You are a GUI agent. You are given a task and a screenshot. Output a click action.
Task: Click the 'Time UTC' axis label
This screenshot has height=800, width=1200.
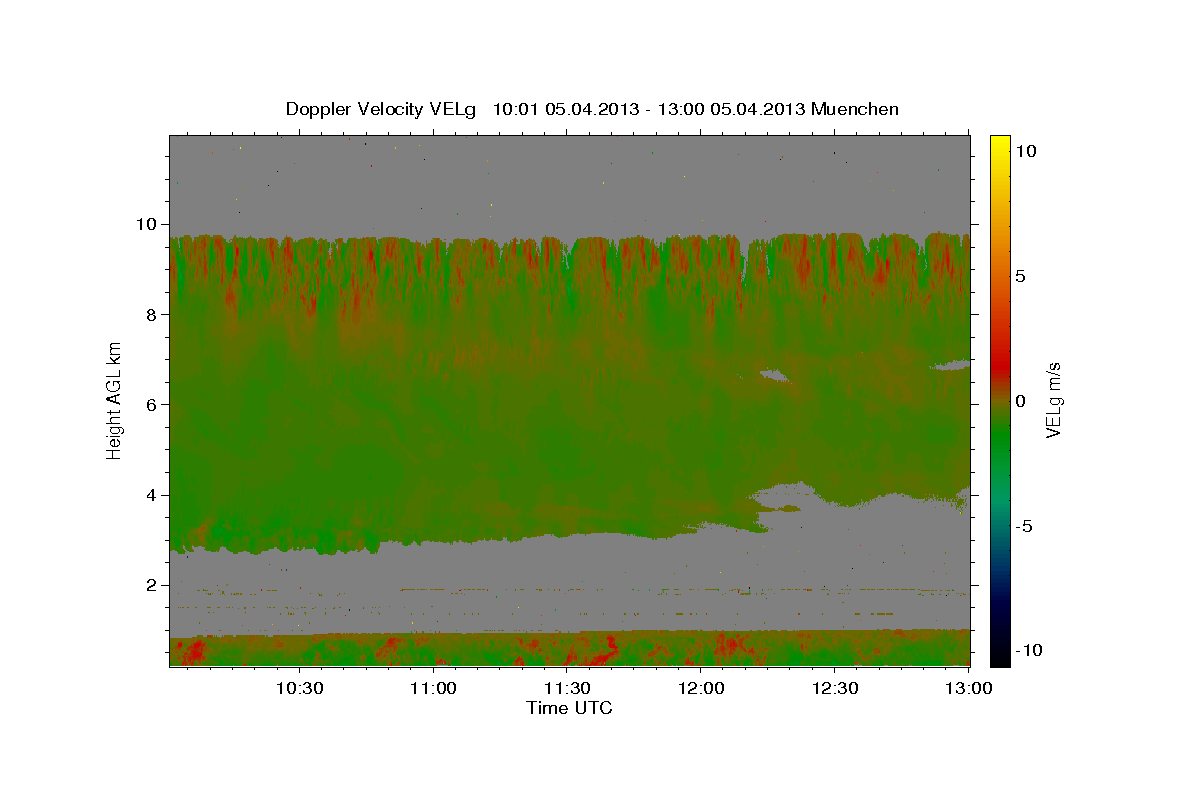(x=569, y=708)
